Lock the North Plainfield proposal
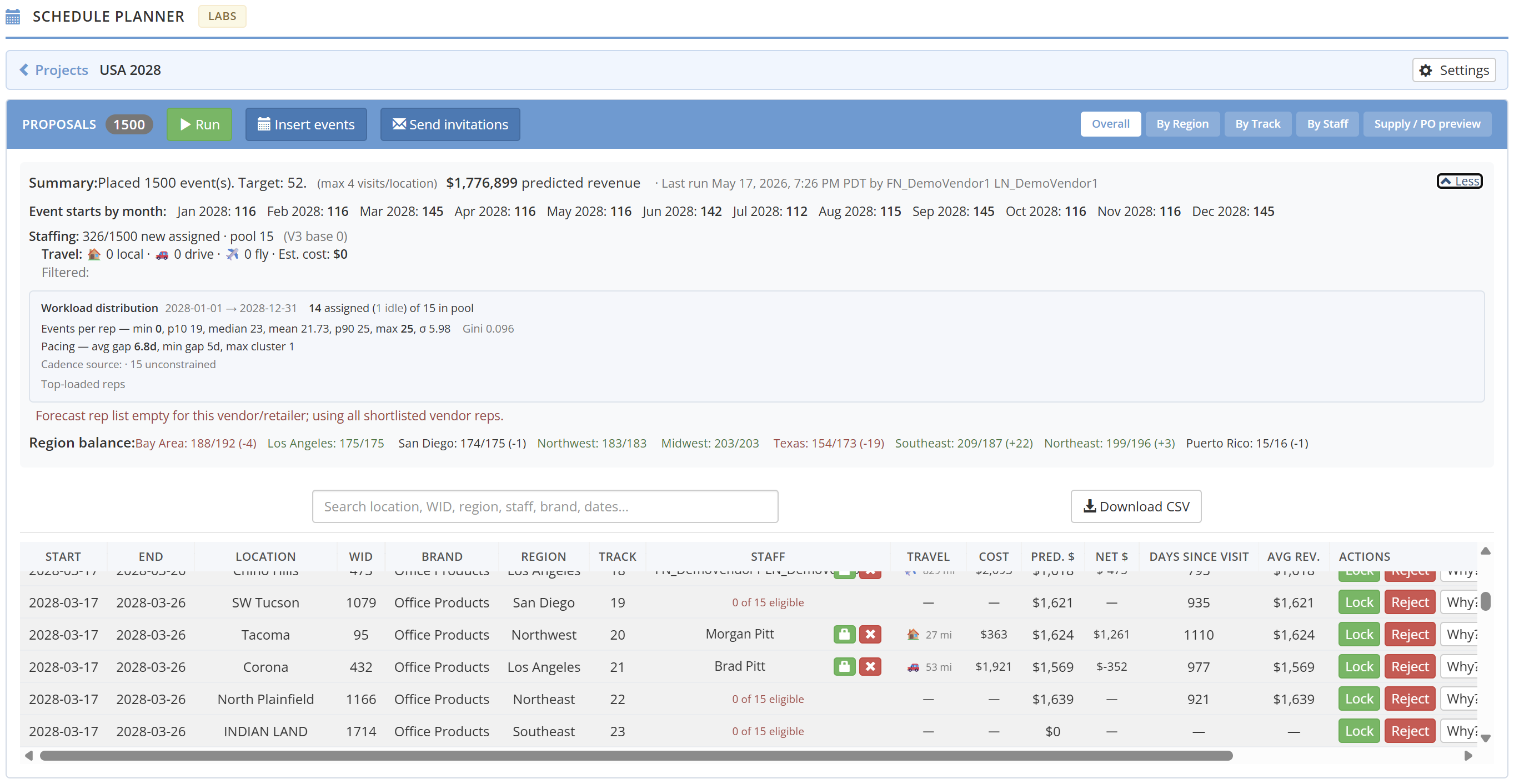The width and height of the screenshot is (1514, 784). point(1359,699)
